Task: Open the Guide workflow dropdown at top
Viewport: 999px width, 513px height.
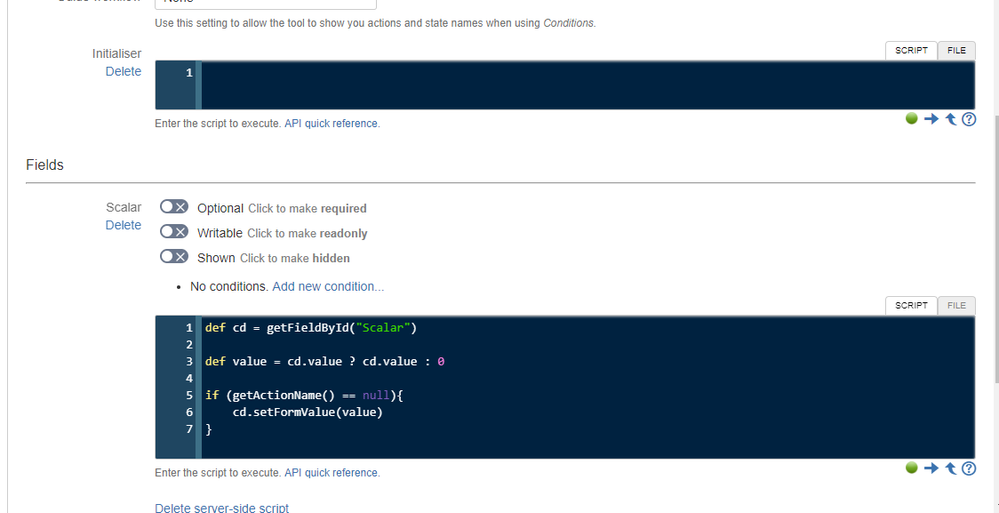Action: (266, 3)
